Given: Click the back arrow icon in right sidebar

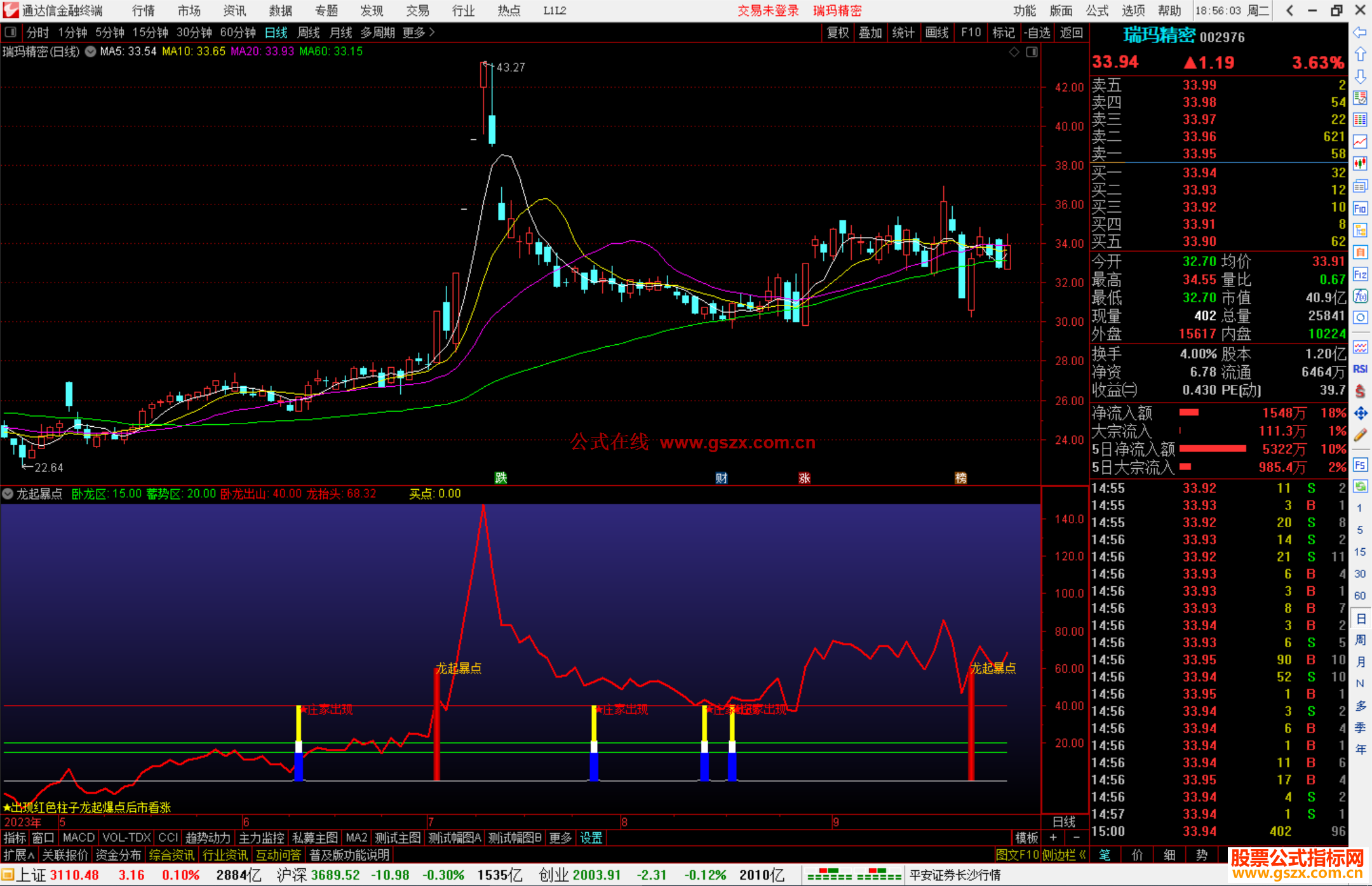Looking at the screenshot, I should click(x=1360, y=32).
